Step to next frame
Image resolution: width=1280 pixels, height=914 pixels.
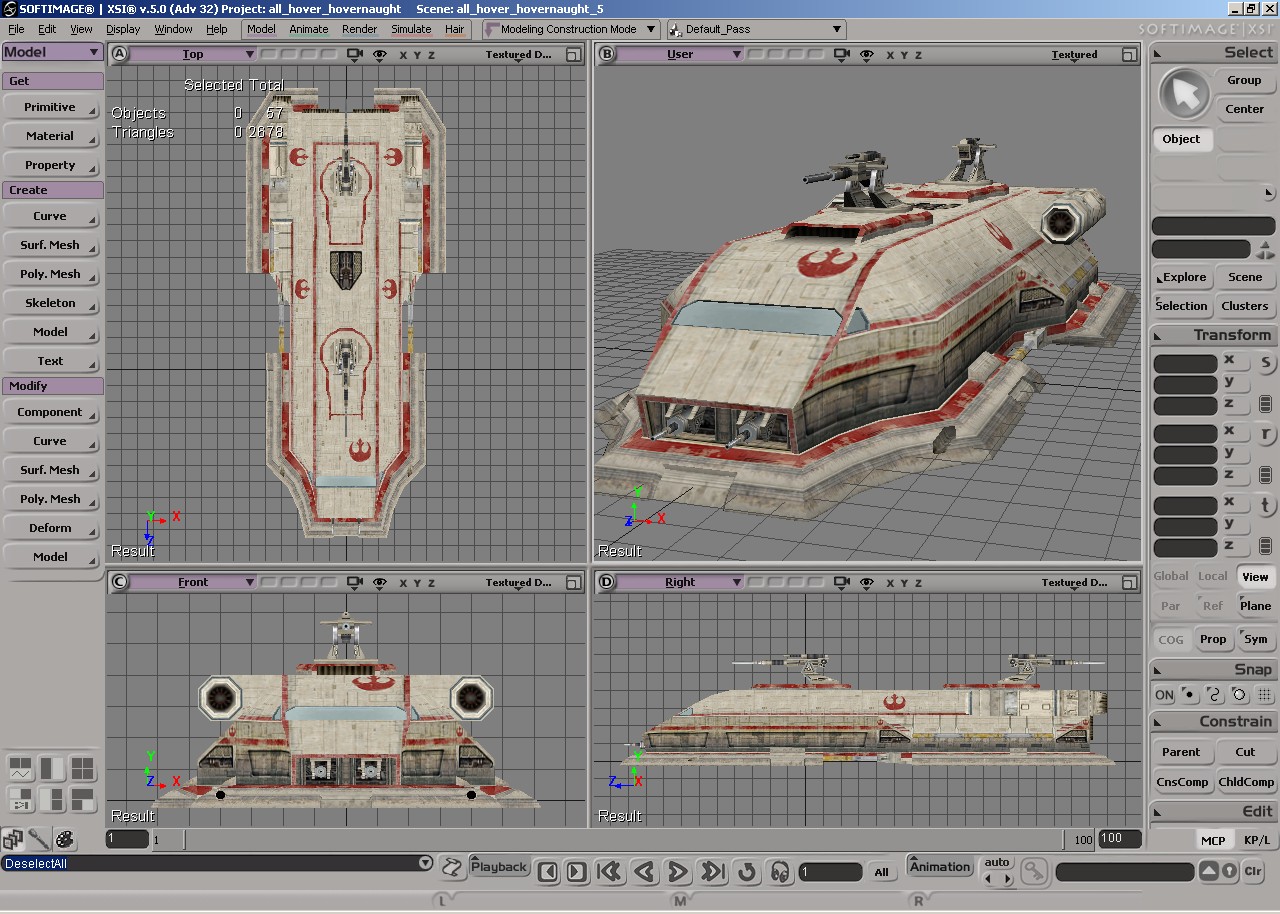(x=577, y=872)
